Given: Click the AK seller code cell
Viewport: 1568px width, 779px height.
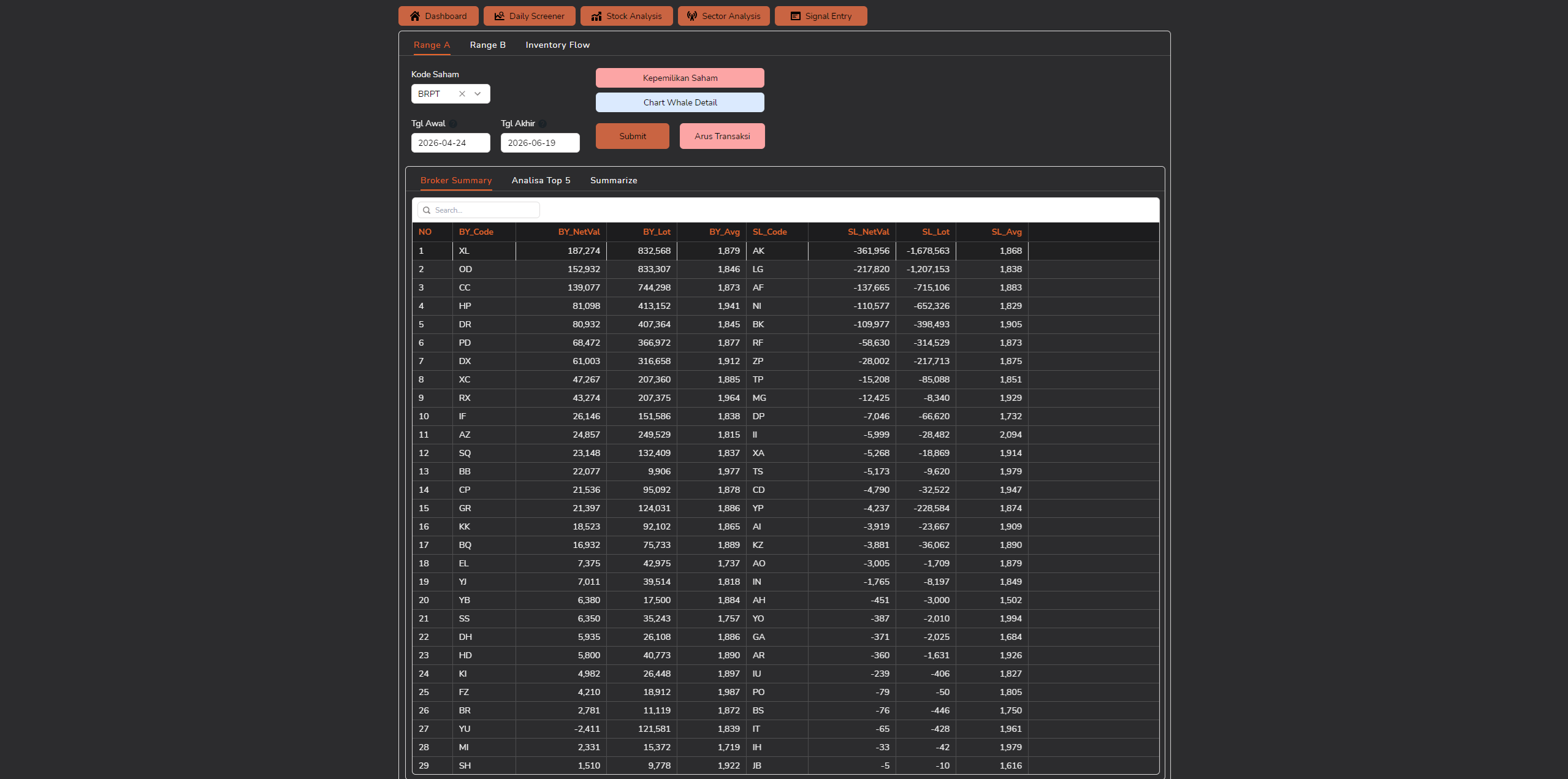Looking at the screenshot, I should (777, 251).
